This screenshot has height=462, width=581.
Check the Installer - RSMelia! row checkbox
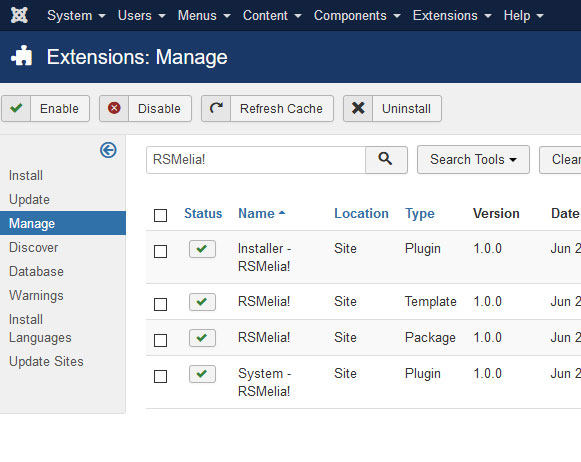tap(160, 251)
